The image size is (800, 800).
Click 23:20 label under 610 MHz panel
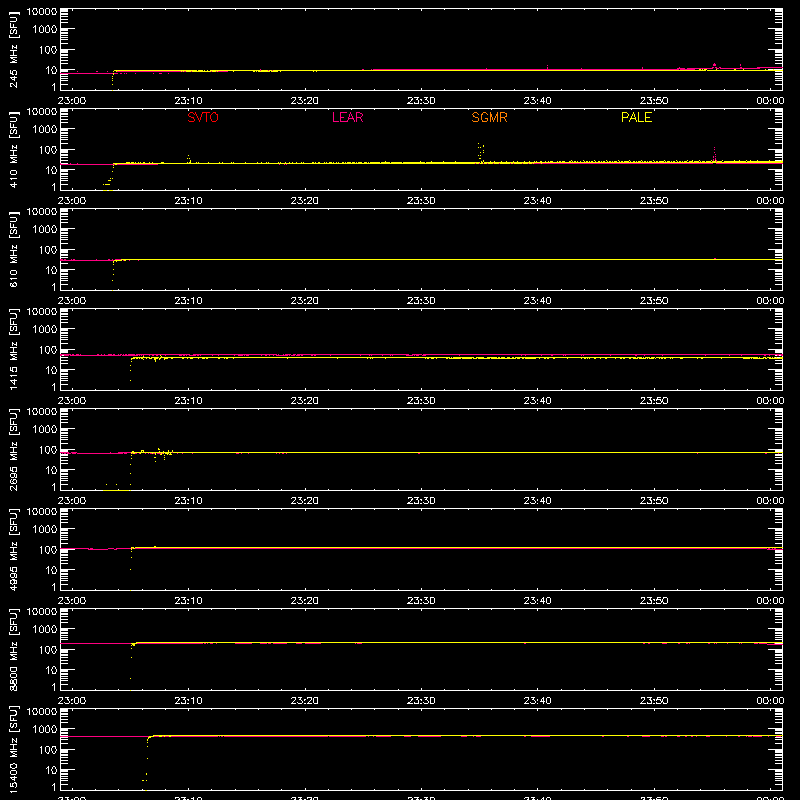point(305,301)
